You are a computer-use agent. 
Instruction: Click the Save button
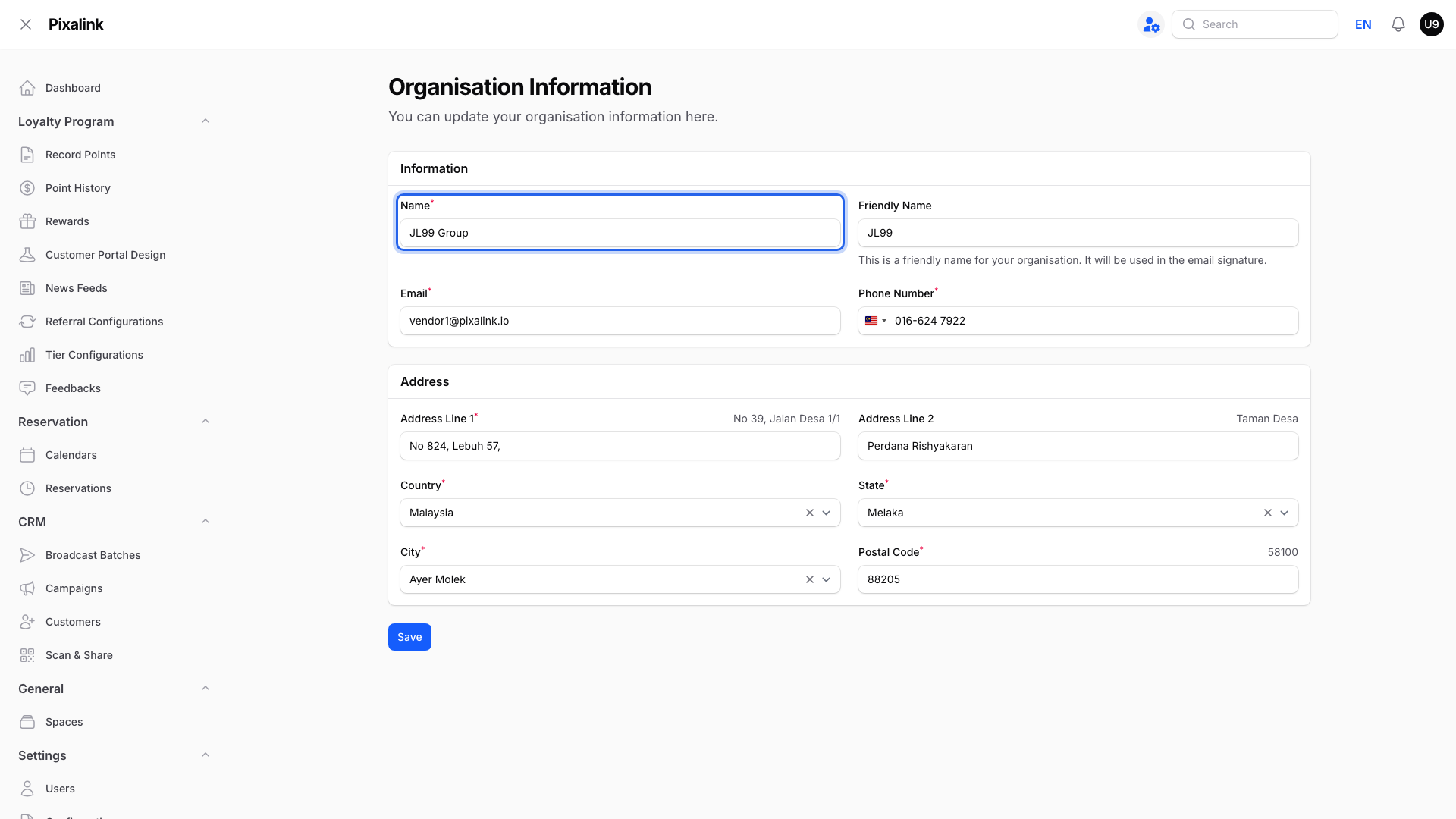409,637
